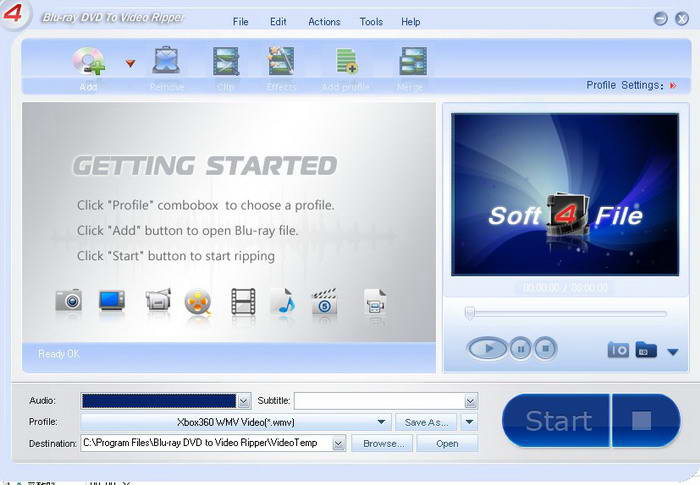Open the Actions menu

(324, 21)
